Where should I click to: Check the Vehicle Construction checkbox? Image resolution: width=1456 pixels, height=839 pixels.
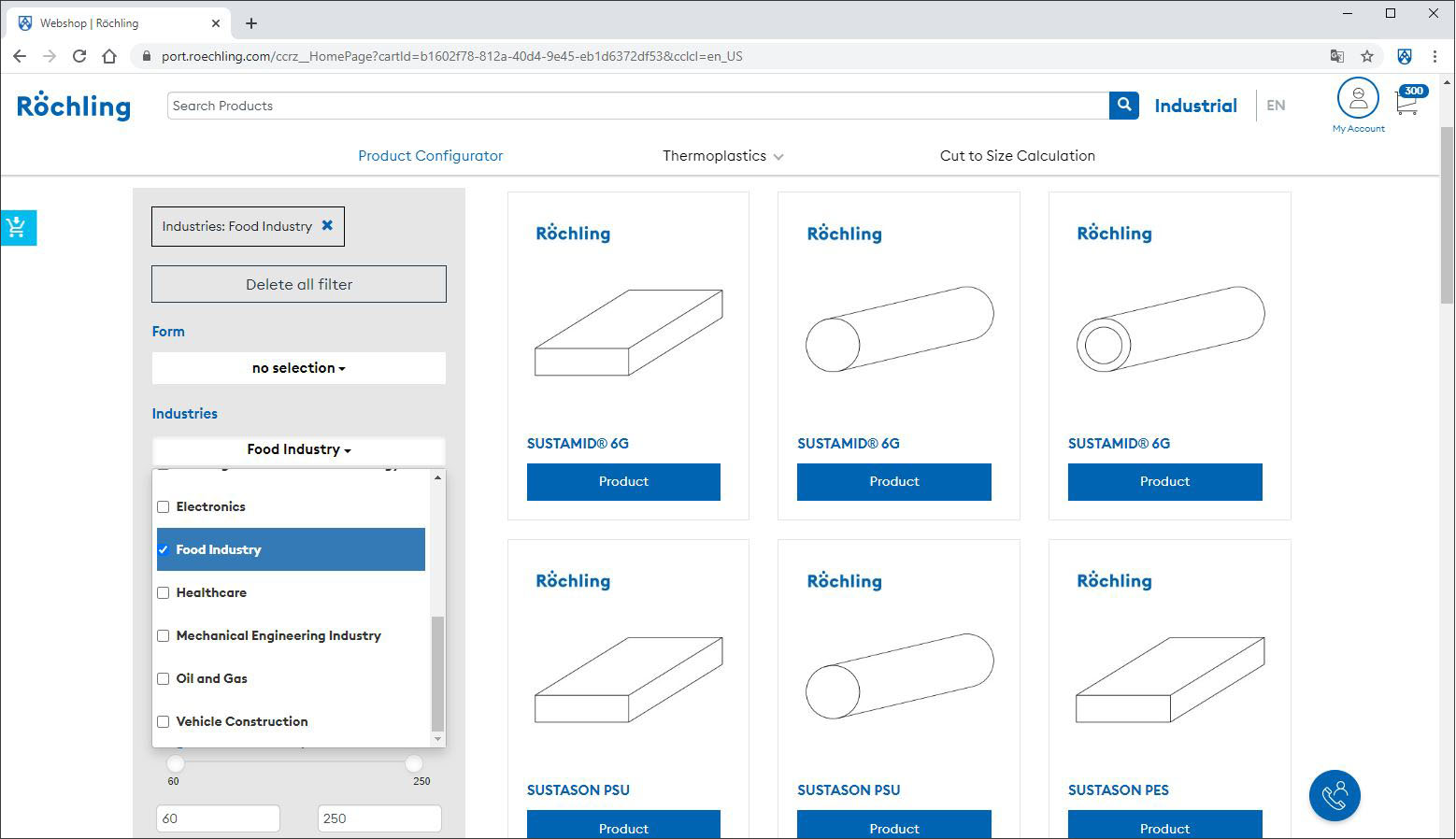coord(163,721)
